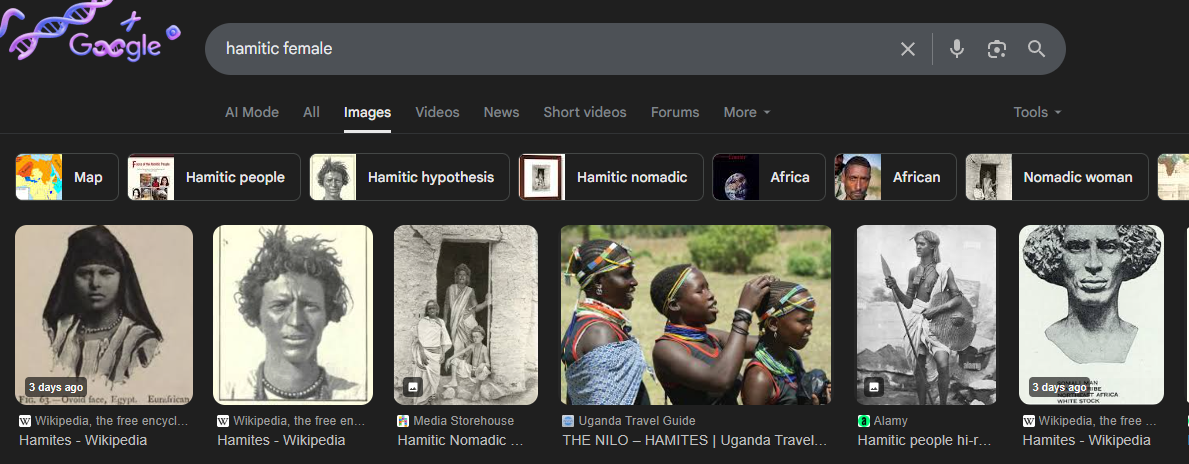This screenshot has width=1189, height=464.
Task: Click the Media Storehouse source favicon
Action: pos(403,421)
